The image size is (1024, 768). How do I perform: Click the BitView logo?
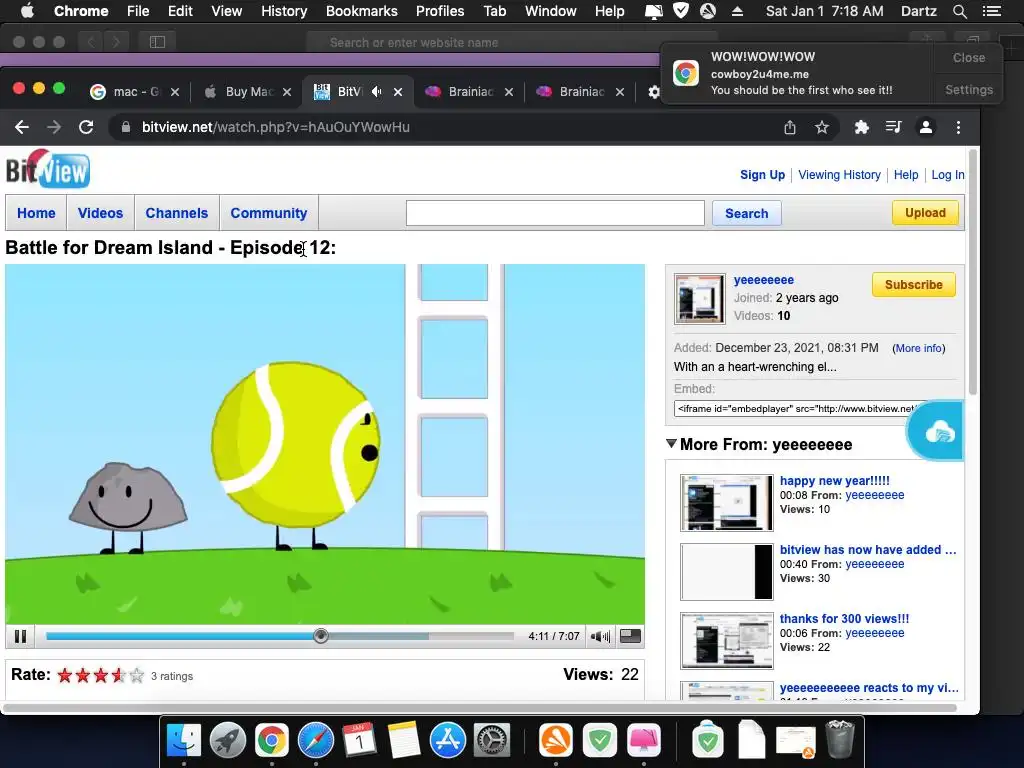tap(48, 169)
